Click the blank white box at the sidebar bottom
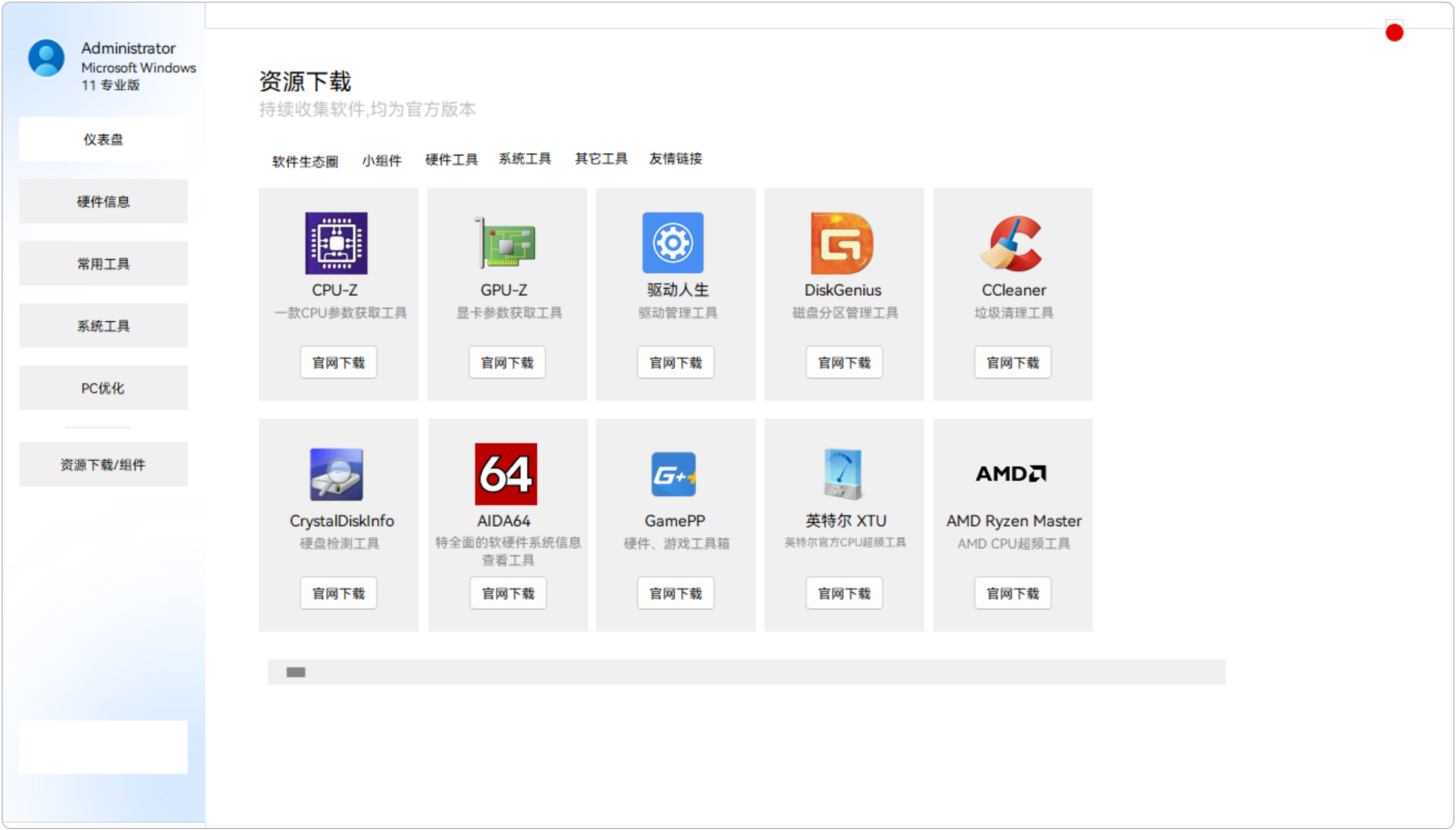 point(104,747)
